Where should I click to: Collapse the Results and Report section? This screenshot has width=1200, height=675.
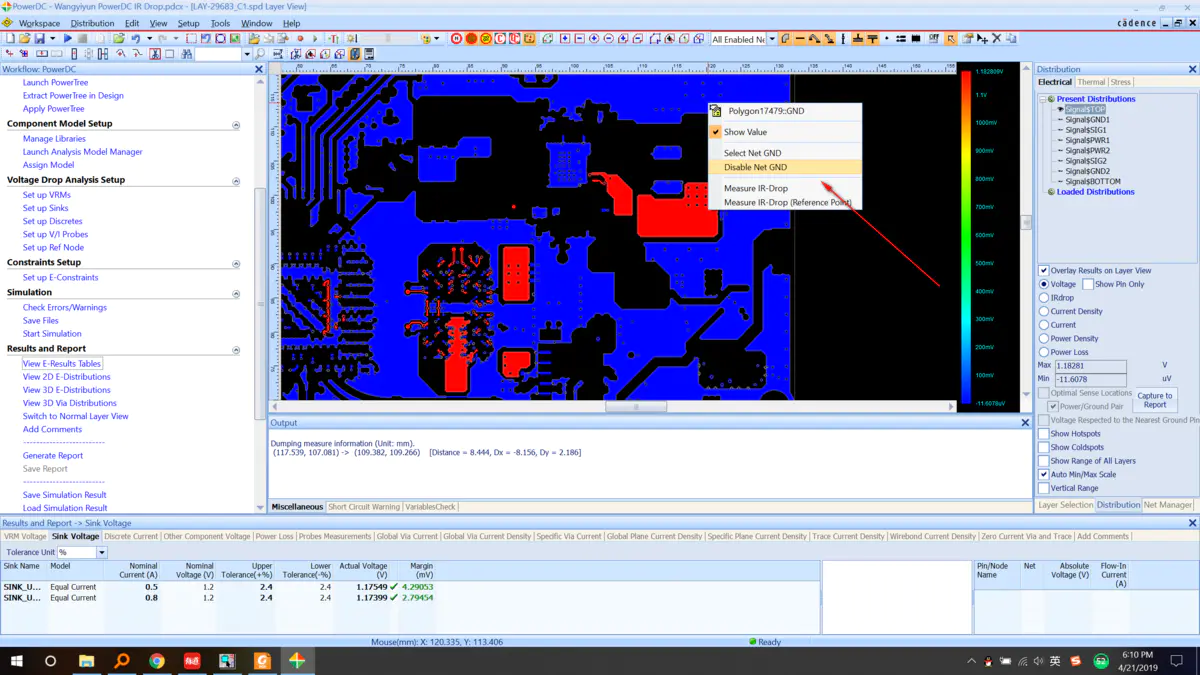point(236,350)
